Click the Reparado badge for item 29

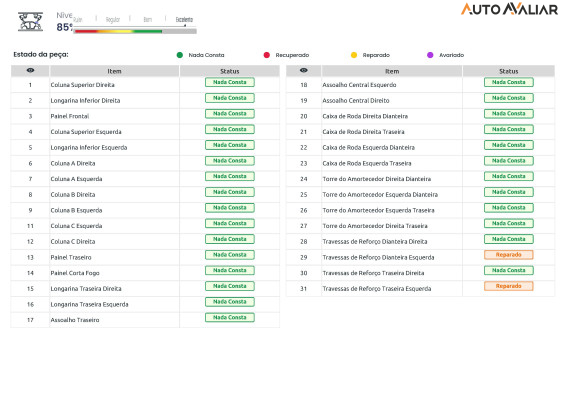(509, 255)
